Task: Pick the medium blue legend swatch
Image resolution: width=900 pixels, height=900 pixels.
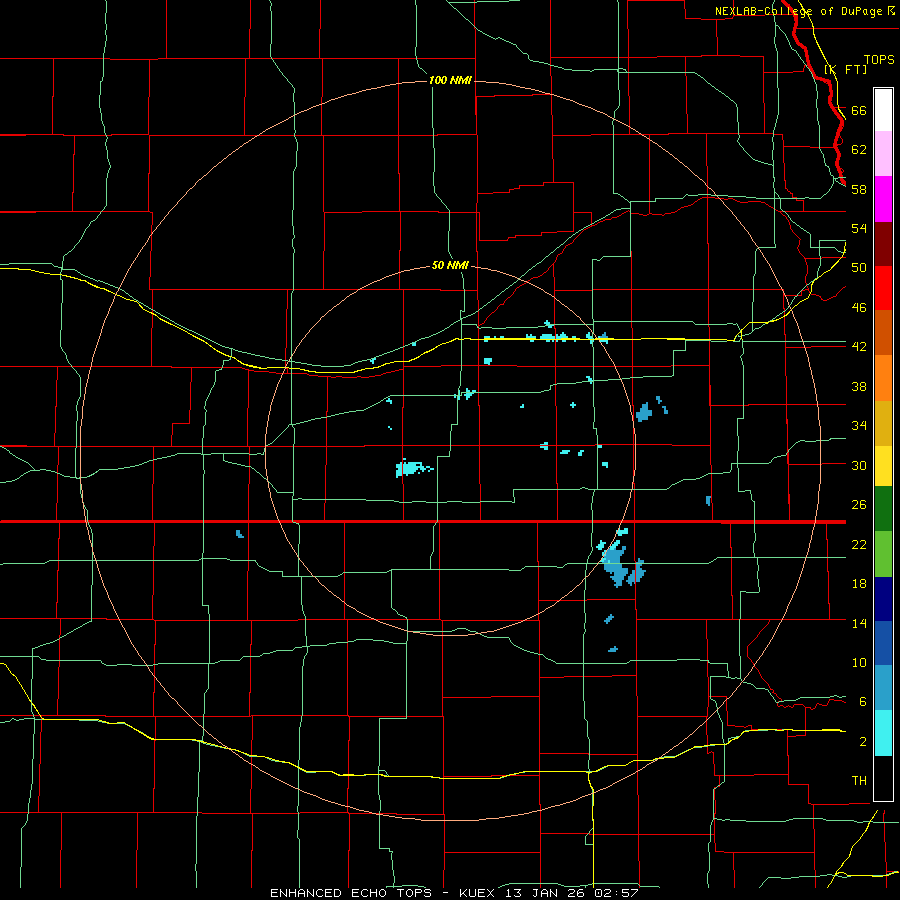Action: (883, 643)
